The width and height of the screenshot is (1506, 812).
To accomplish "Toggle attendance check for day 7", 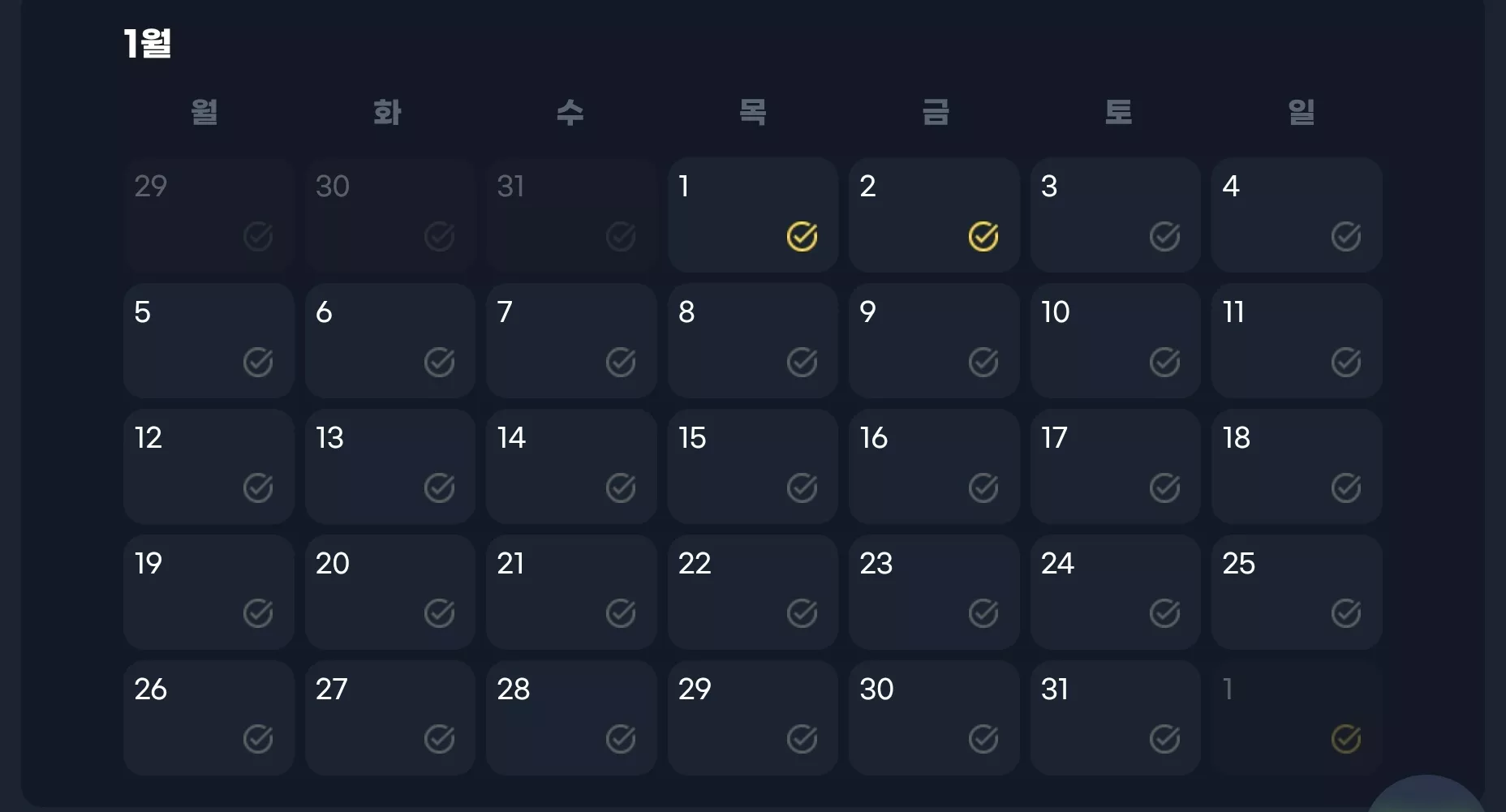I will [x=621, y=363].
